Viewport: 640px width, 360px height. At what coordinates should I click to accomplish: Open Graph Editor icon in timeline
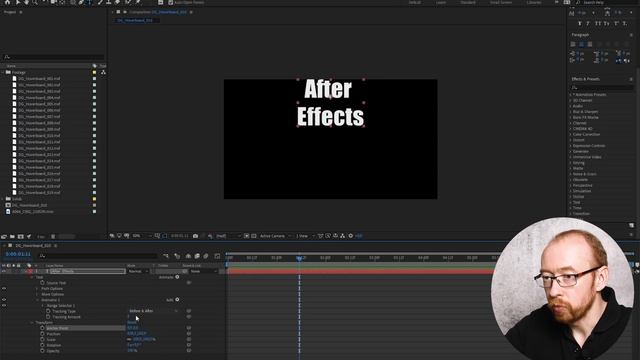(217, 256)
